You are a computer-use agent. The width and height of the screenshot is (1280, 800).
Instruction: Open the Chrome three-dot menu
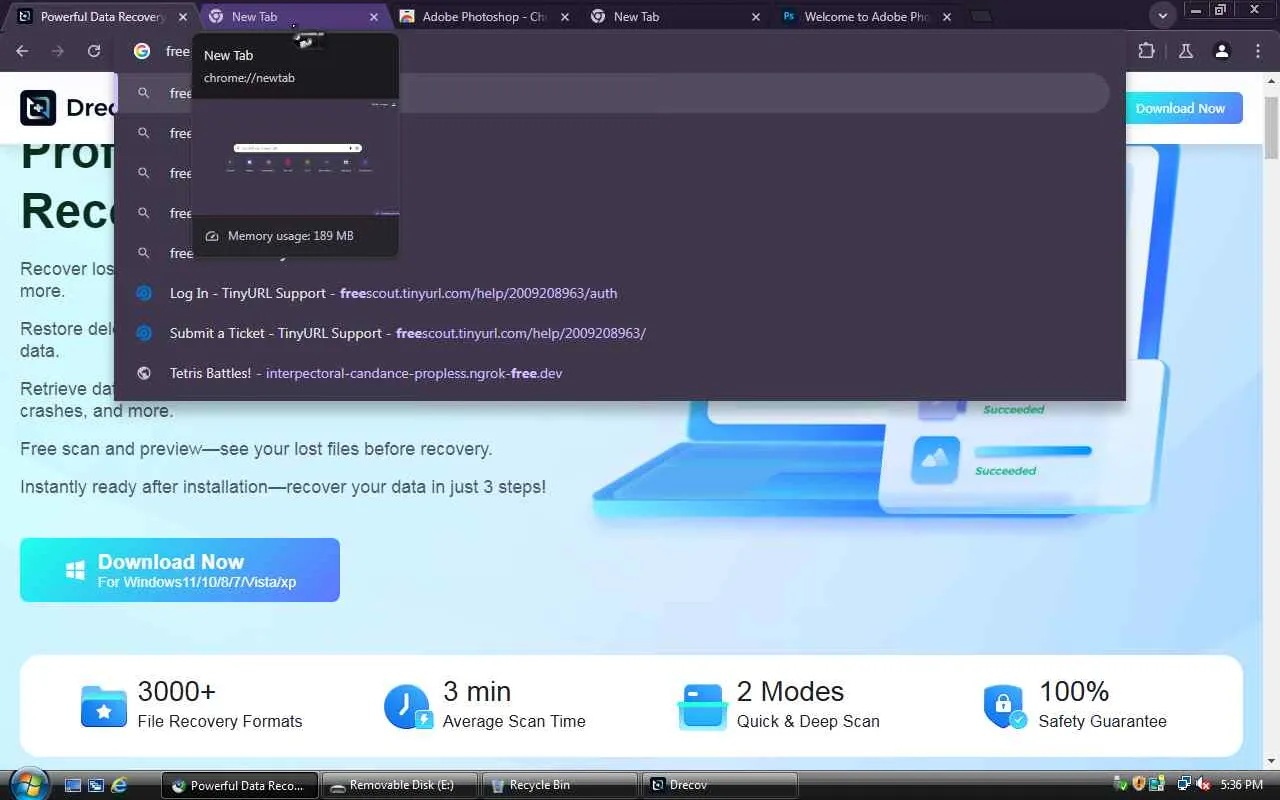pos(1258,51)
